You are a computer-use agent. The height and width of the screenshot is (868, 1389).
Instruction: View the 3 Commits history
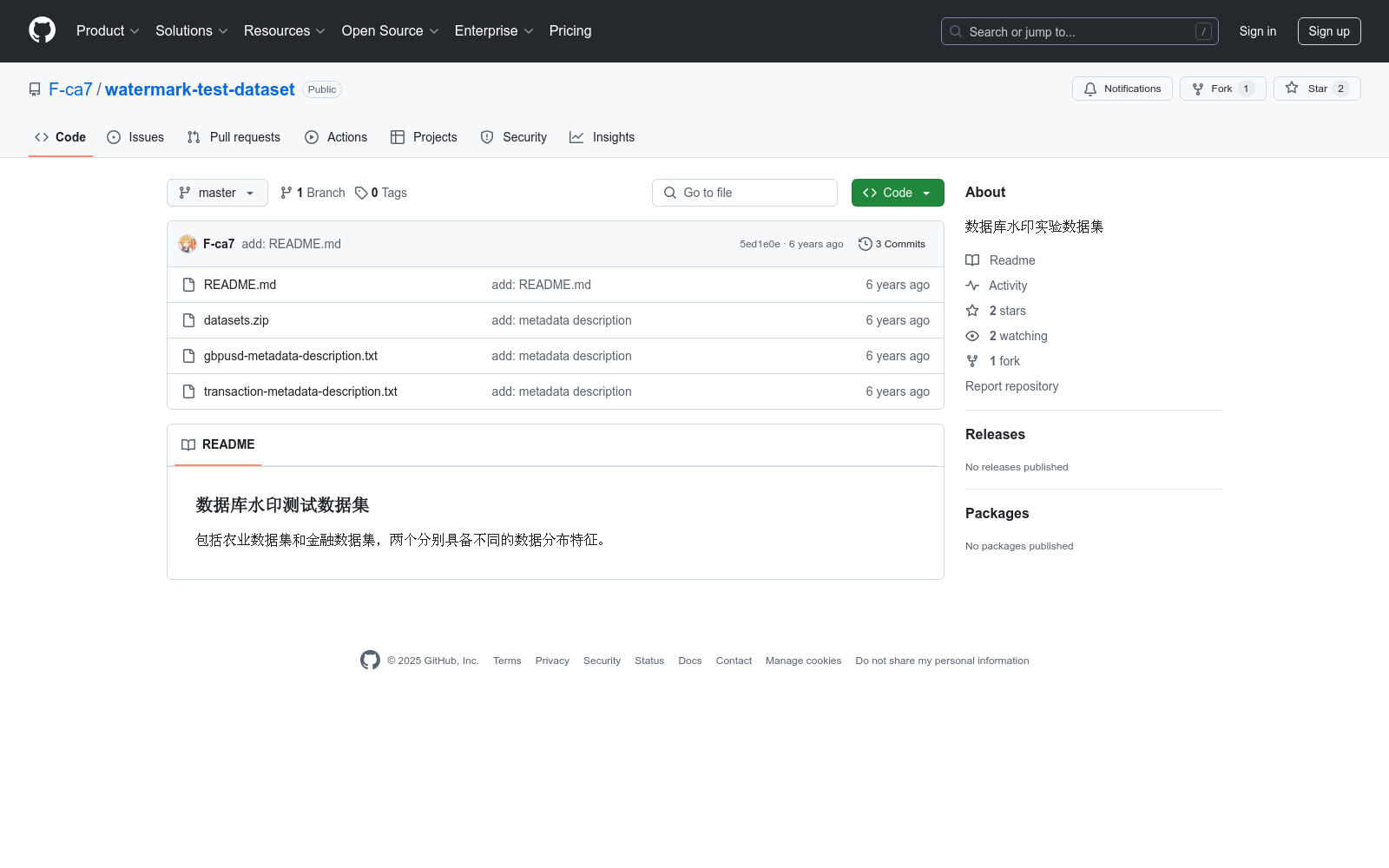(x=892, y=244)
